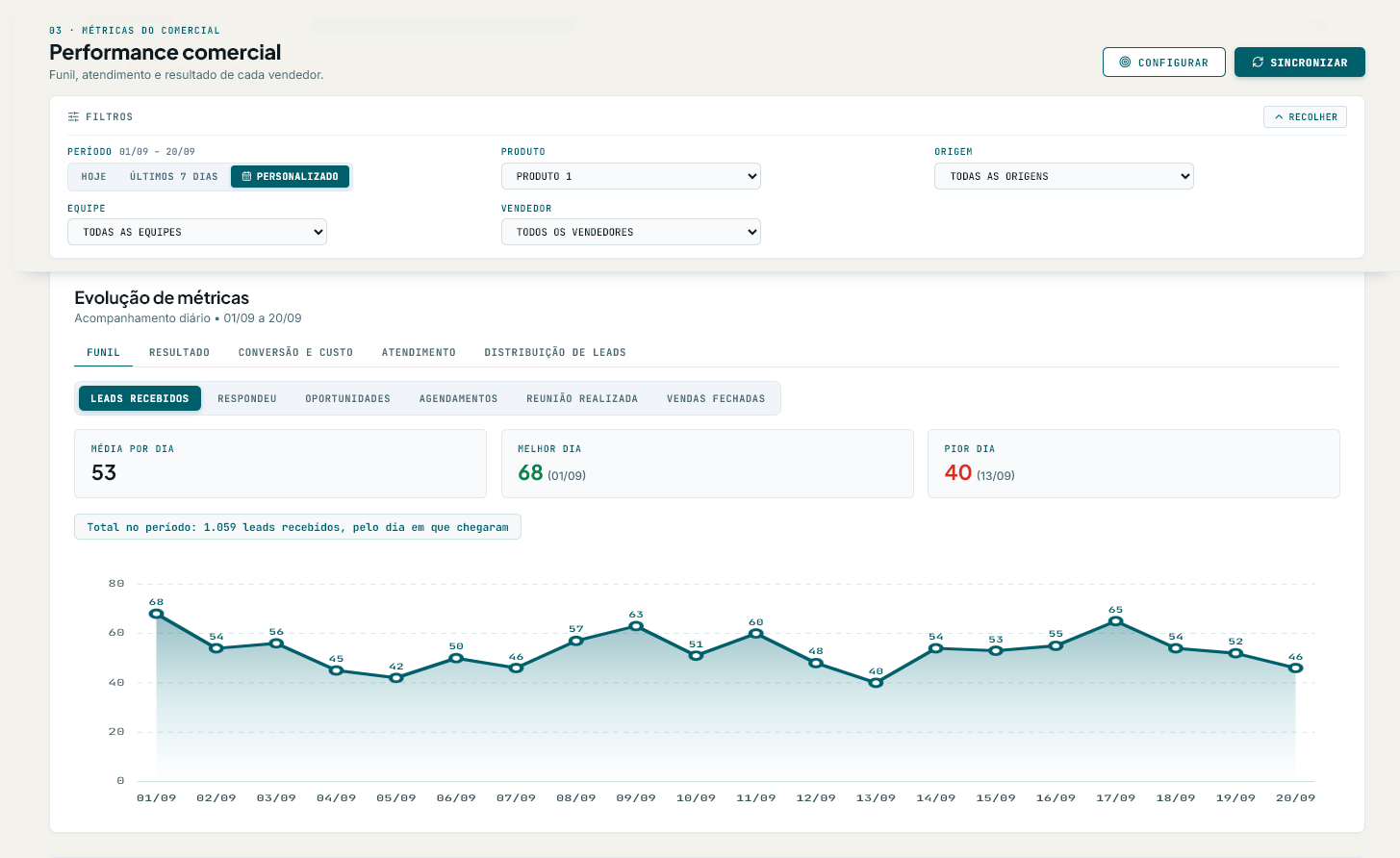
Task: Click the Melhor dia card
Action: [x=707, y=464]
